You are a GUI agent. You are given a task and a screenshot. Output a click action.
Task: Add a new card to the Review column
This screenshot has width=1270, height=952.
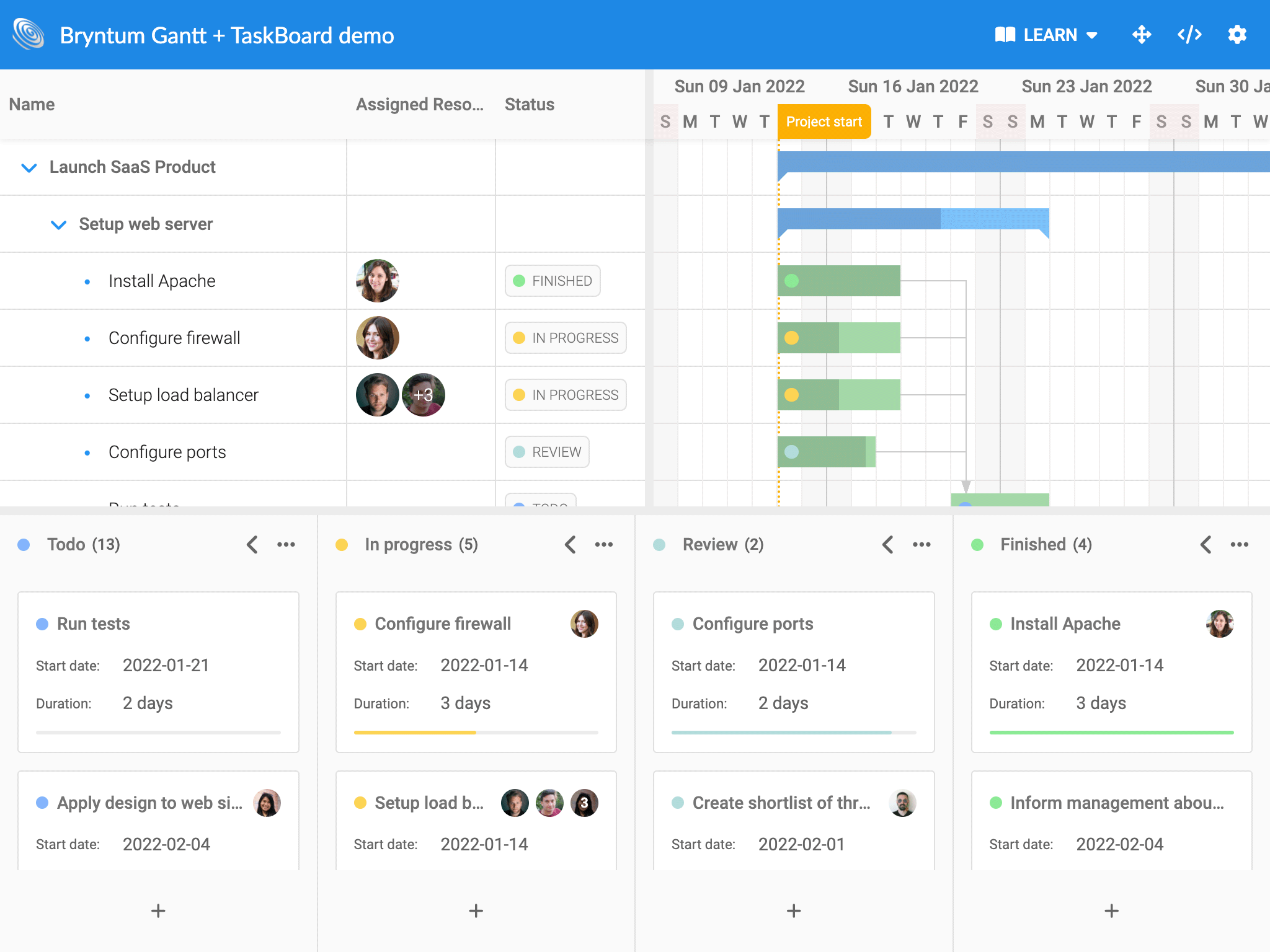(793, 910)
